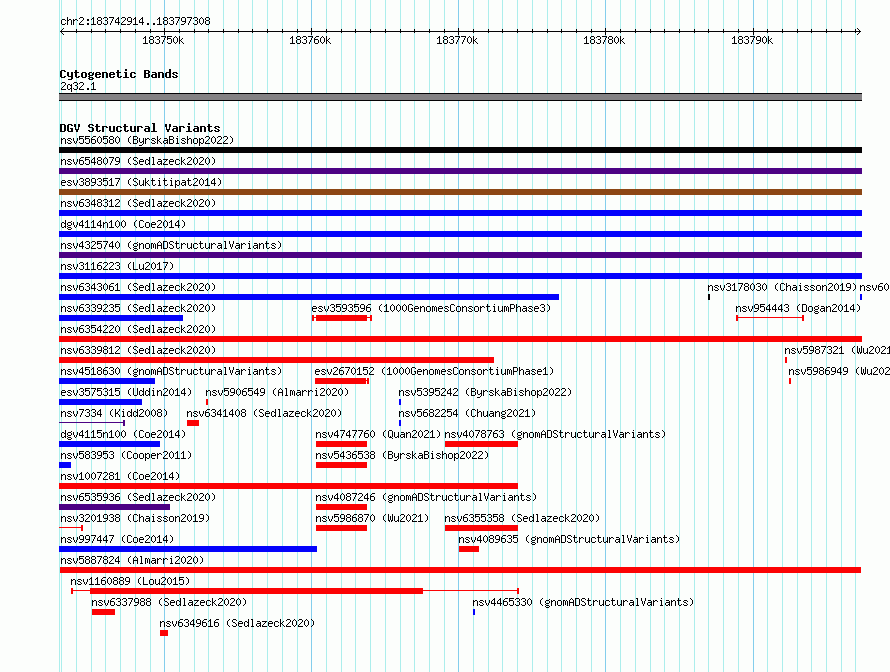Click the 2q32.1 cytogenetic band bar
The width and height of the screenshot is (890, 672).
tap(460, 98)
